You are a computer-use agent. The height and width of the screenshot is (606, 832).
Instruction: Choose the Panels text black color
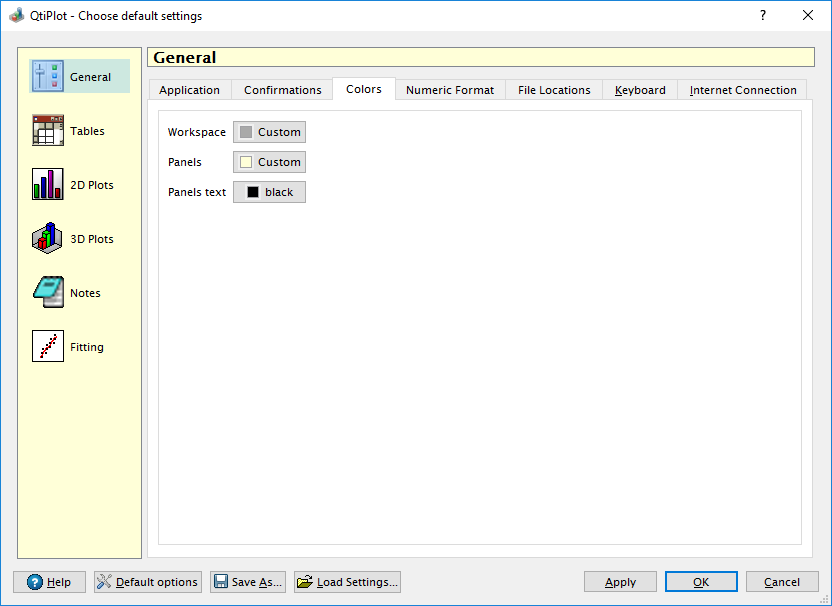[269, 192]
